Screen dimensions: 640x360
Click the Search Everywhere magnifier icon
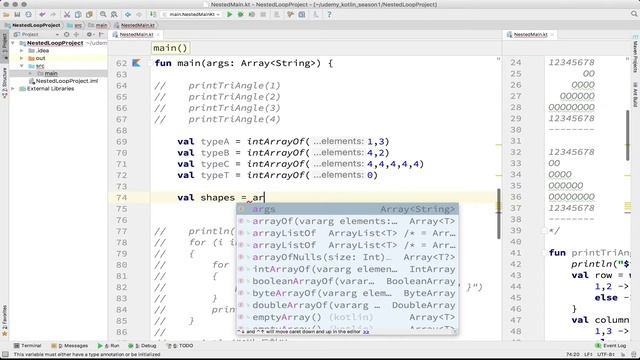tap(634, 14)
